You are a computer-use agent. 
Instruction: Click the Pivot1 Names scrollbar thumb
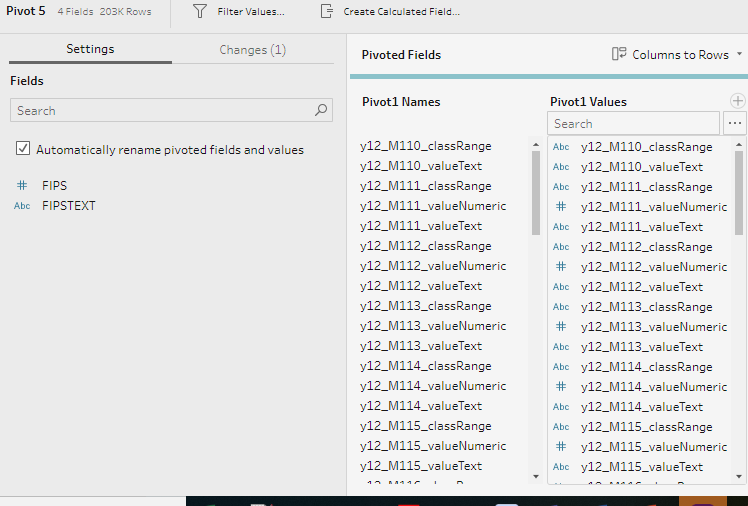[x=536, y=193]
